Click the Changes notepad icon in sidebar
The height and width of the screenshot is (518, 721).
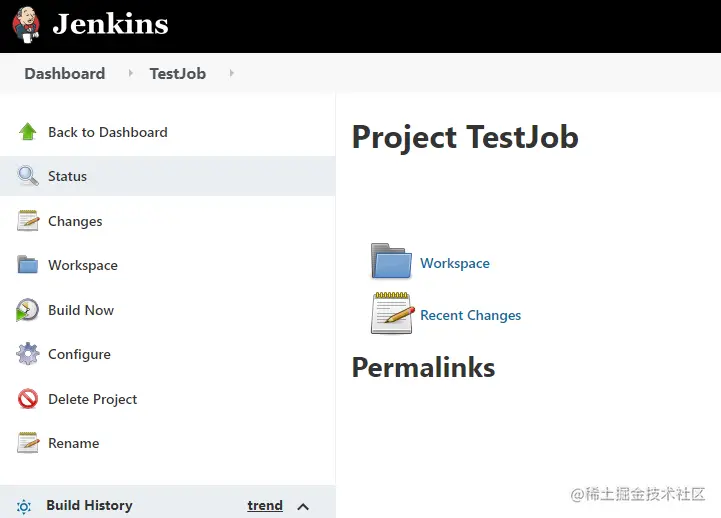(28, 221)
